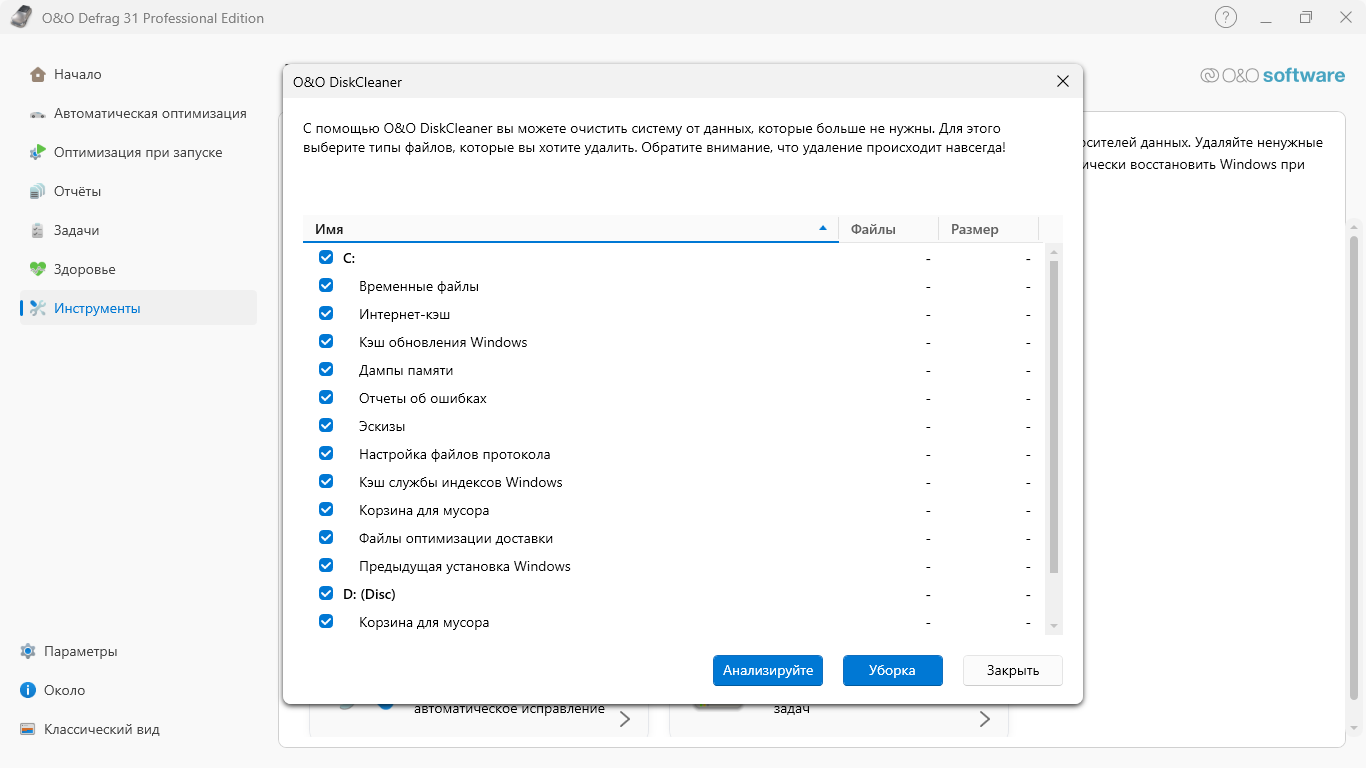Toggle Отчеты об ошибках checkbox
The height and width of the screenshot is (768, 1366).
(326, 397)
